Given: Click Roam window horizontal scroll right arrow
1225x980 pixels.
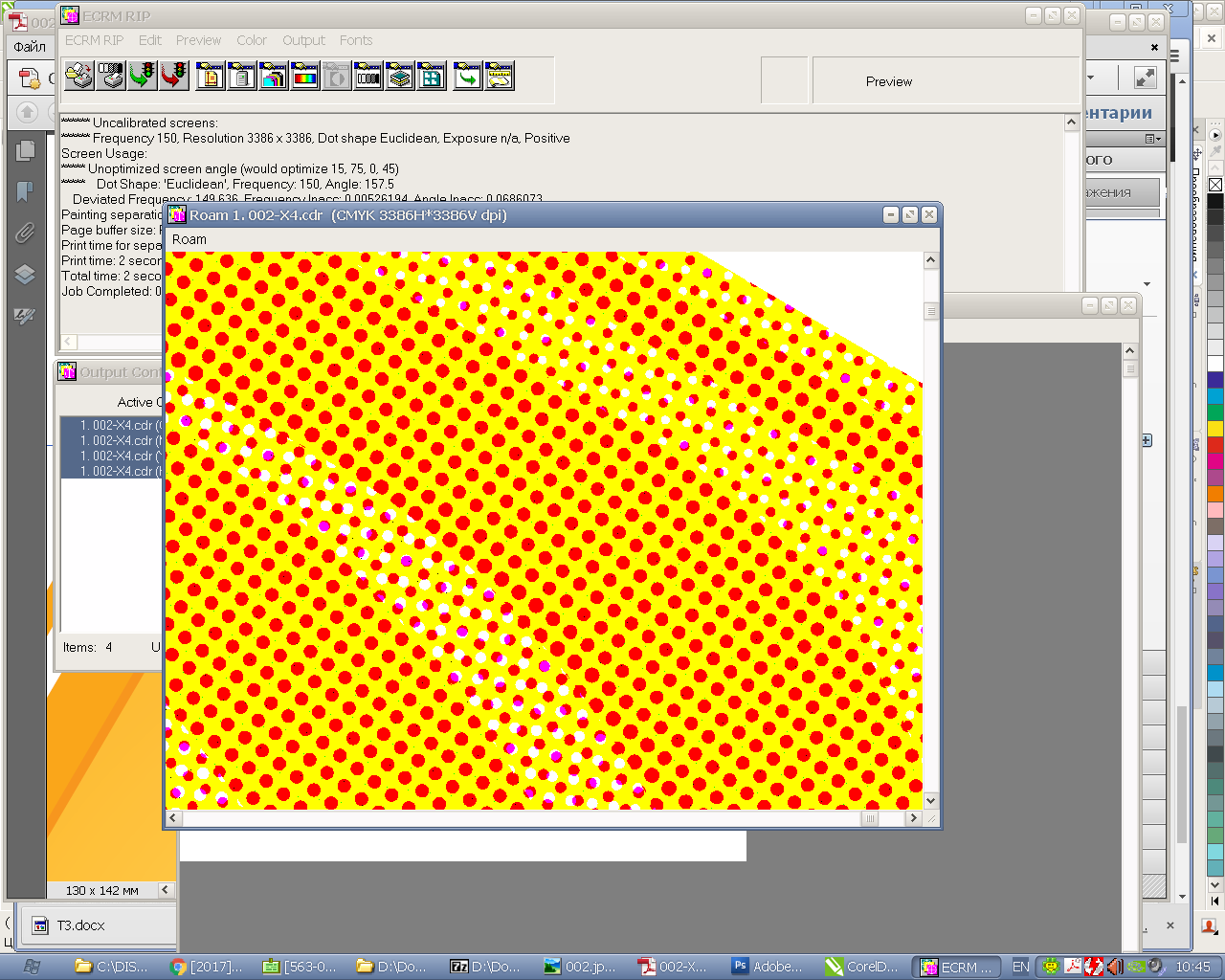Looking at the screenshot, I should point(913,818).
